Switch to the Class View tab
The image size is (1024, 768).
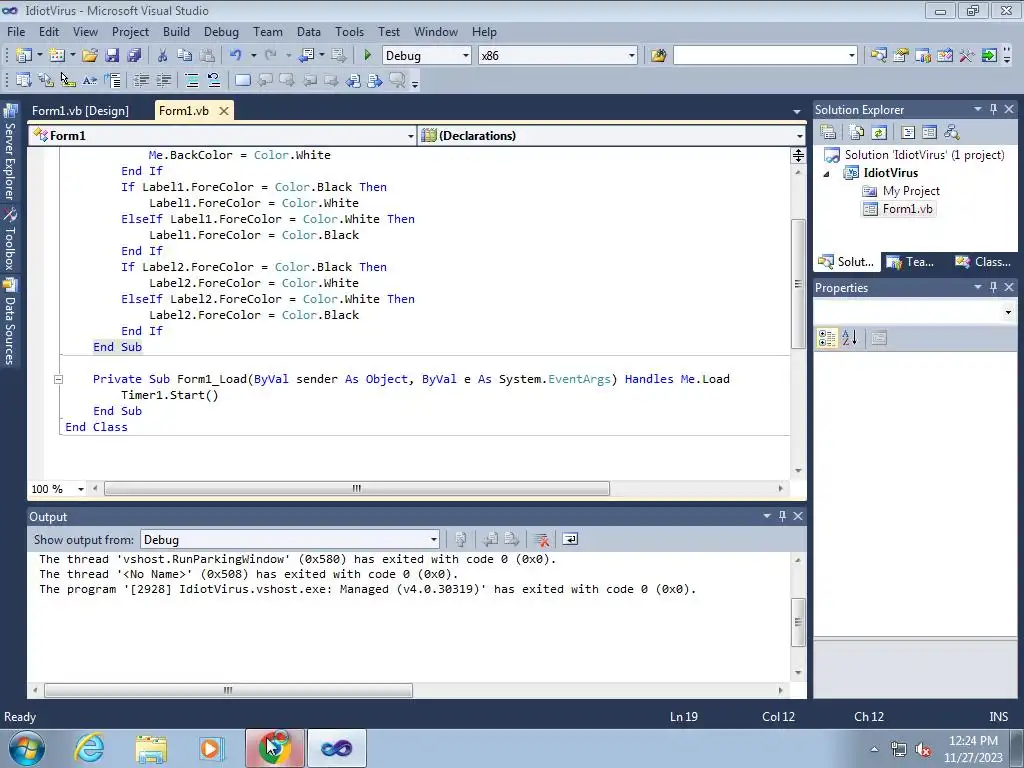(x=983, y=262)
